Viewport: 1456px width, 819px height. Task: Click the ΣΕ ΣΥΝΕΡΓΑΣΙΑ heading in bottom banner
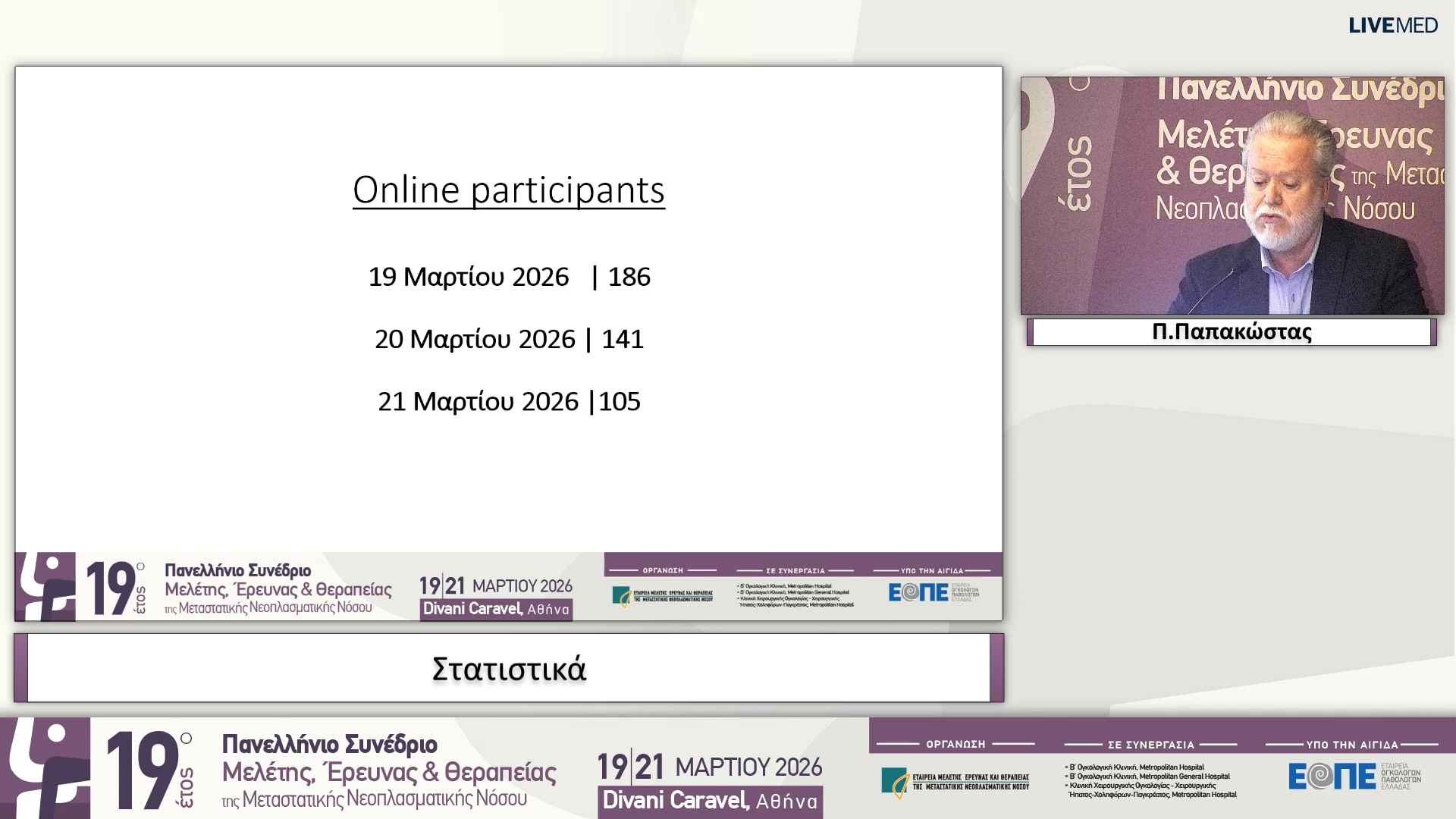[1151, 745]
